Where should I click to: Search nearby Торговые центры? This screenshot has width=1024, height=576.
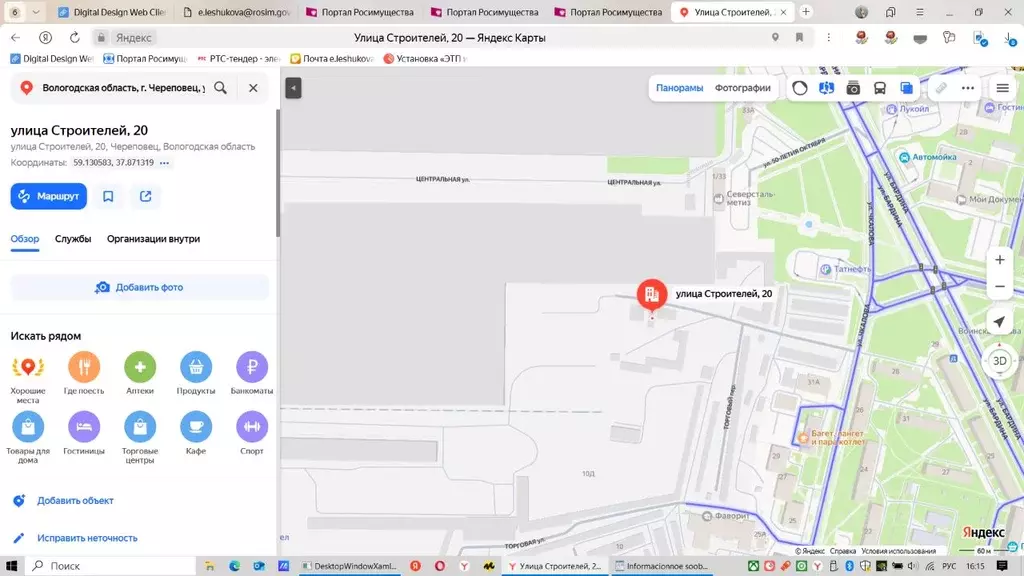(x=140, y=437)
